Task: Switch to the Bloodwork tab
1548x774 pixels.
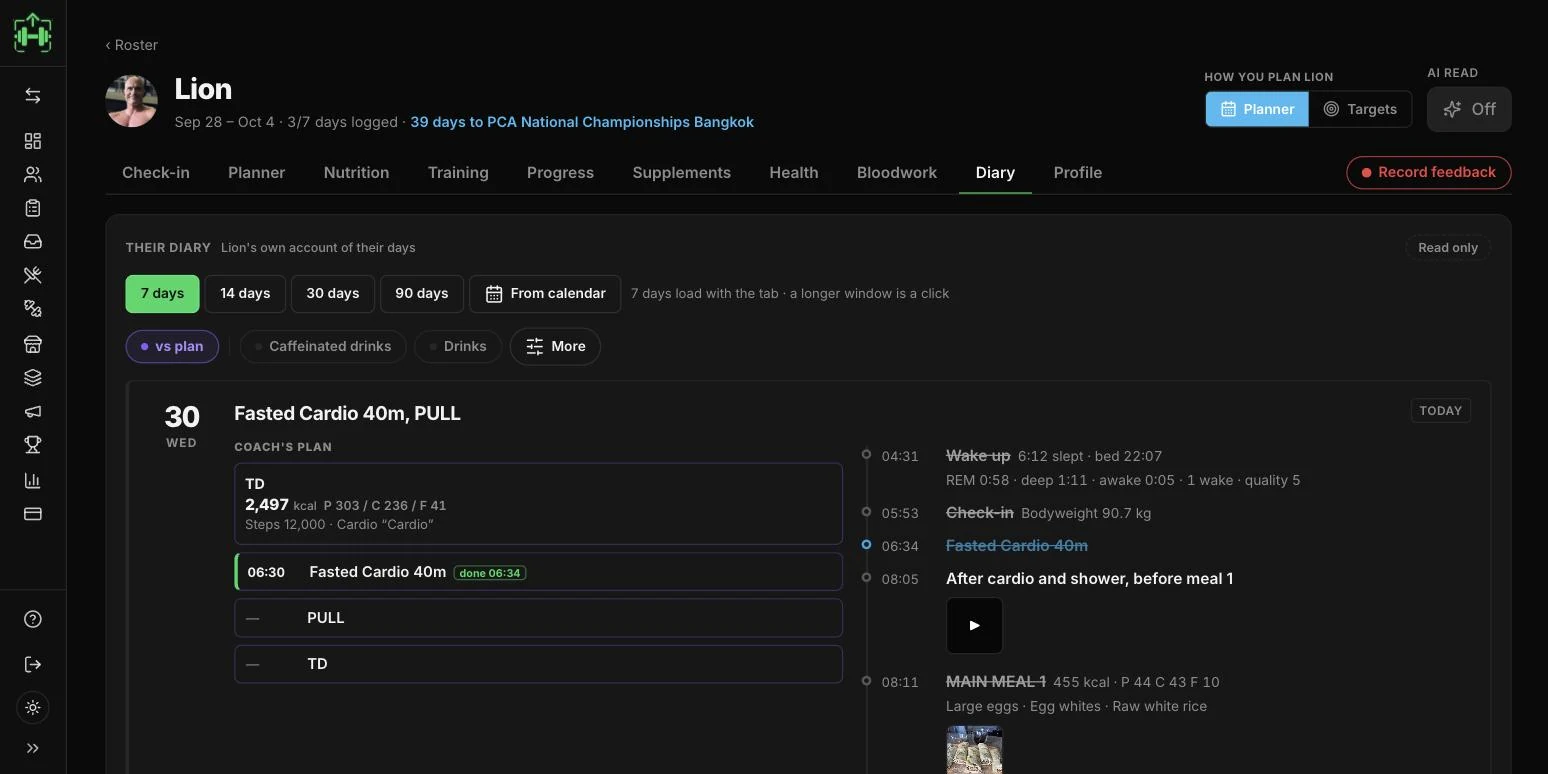Action: (897, 172)
